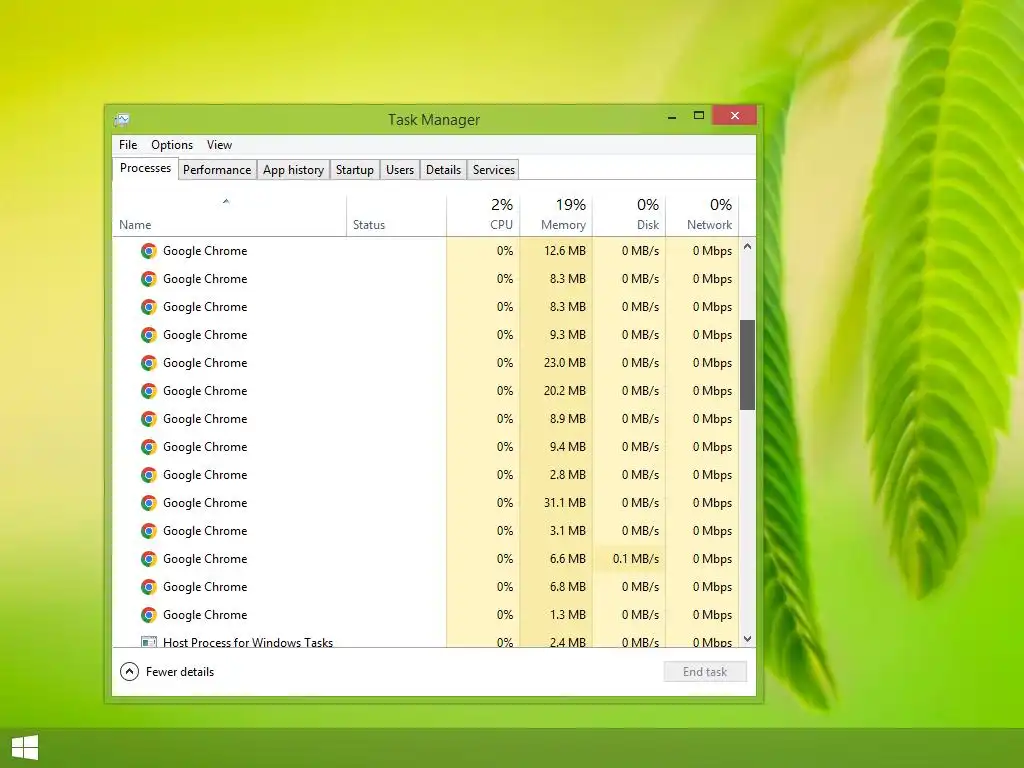Switch to the Services tab
Viewport: 1024px width, 768px height.
pos(494,170)
